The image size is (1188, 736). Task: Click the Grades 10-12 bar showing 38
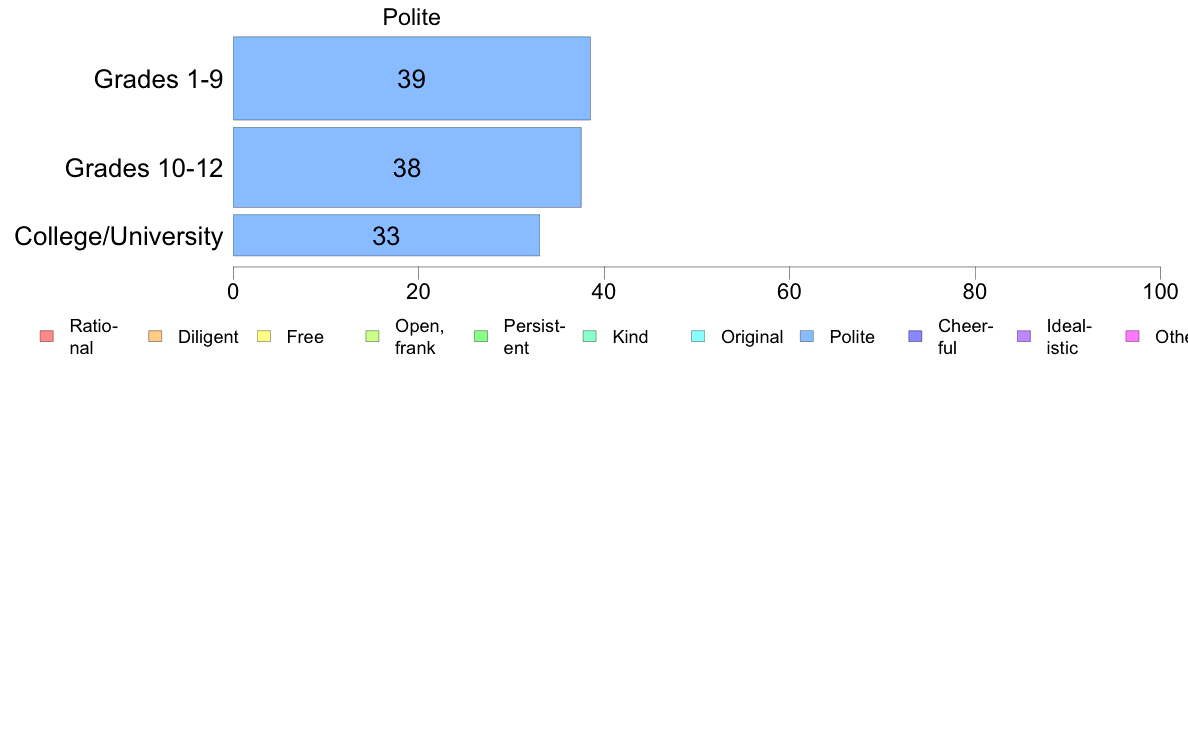[406, 168]
